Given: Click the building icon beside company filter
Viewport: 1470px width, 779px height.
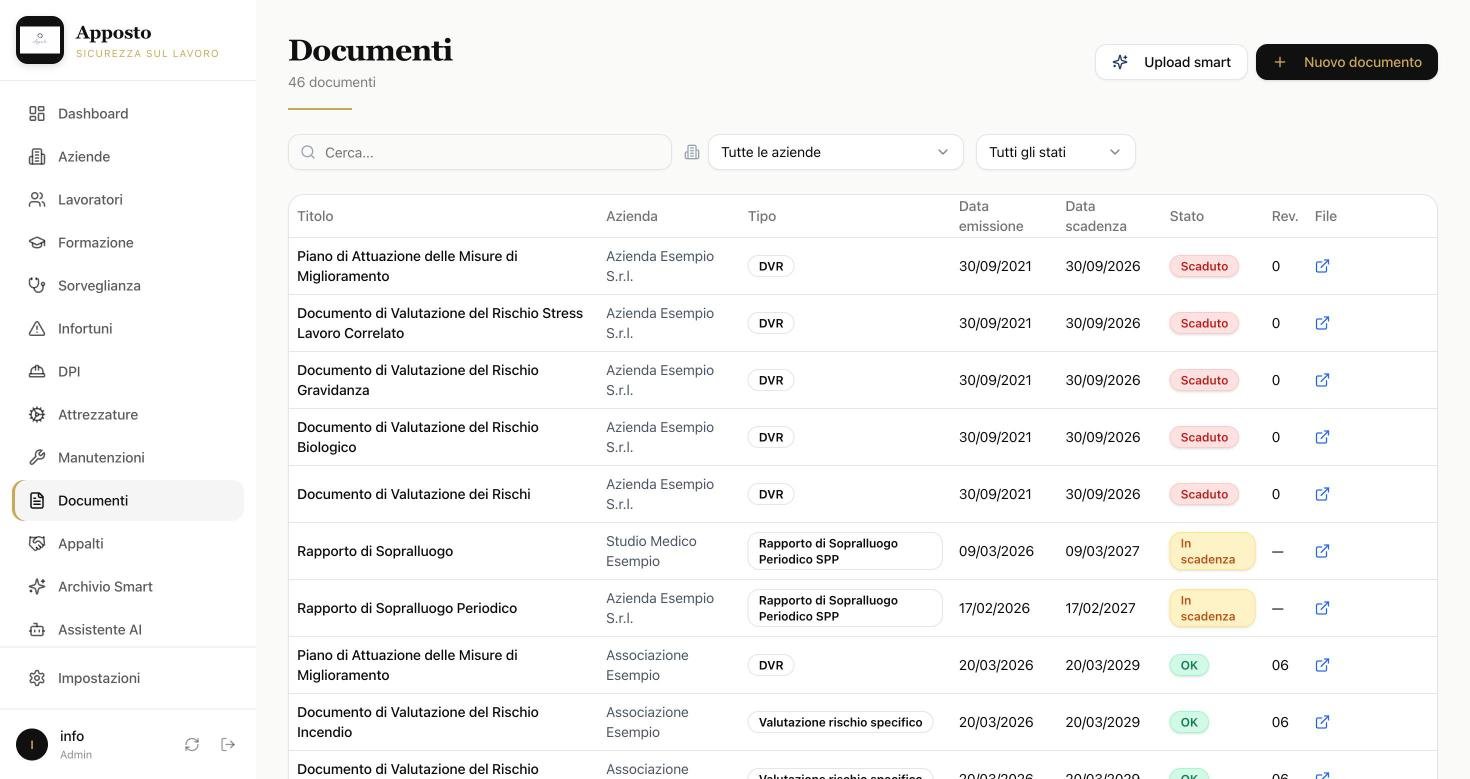Looking at the screenshot, I should click(691, 152).
